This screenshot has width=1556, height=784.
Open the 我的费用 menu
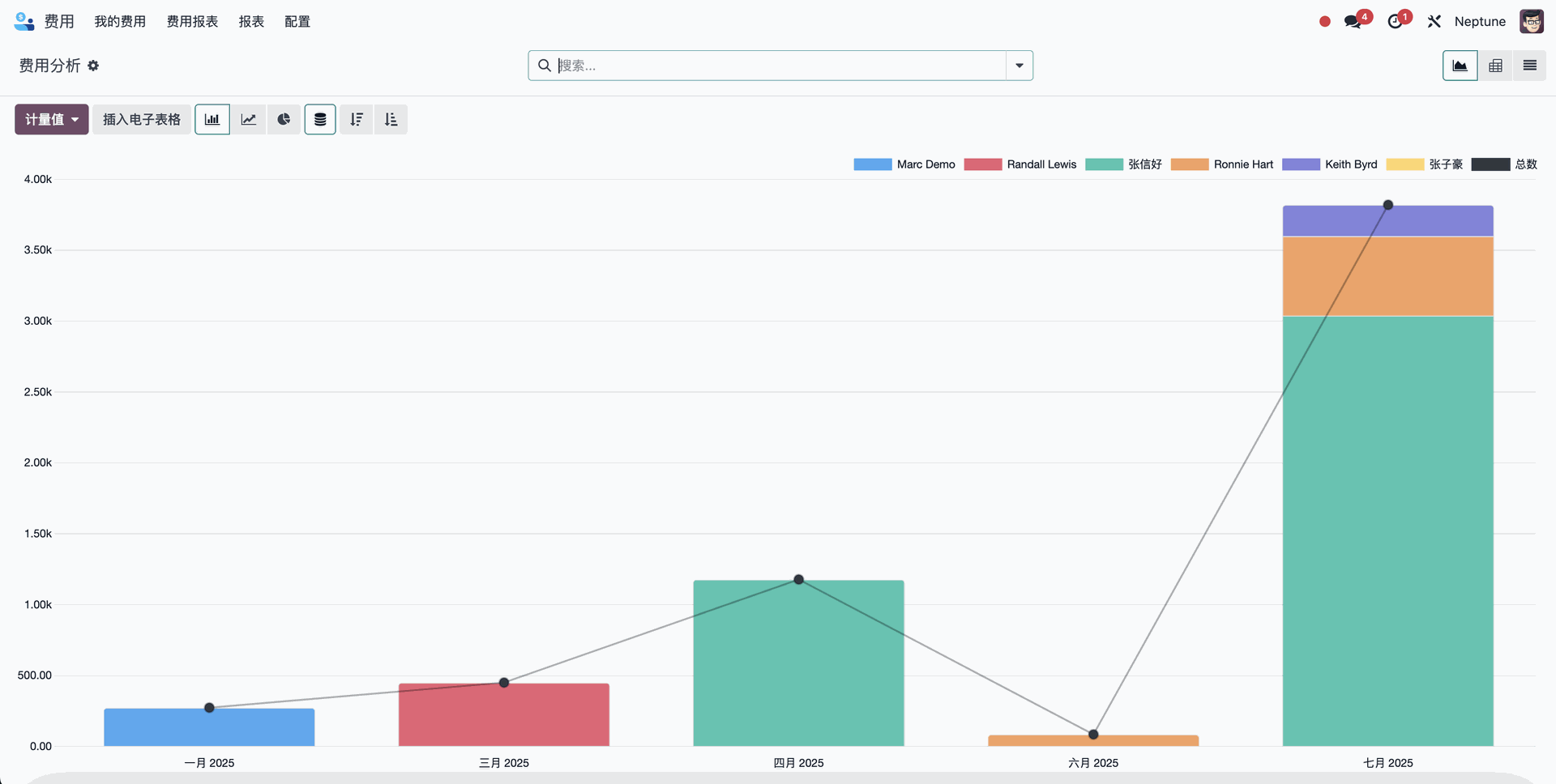(120, 22)
